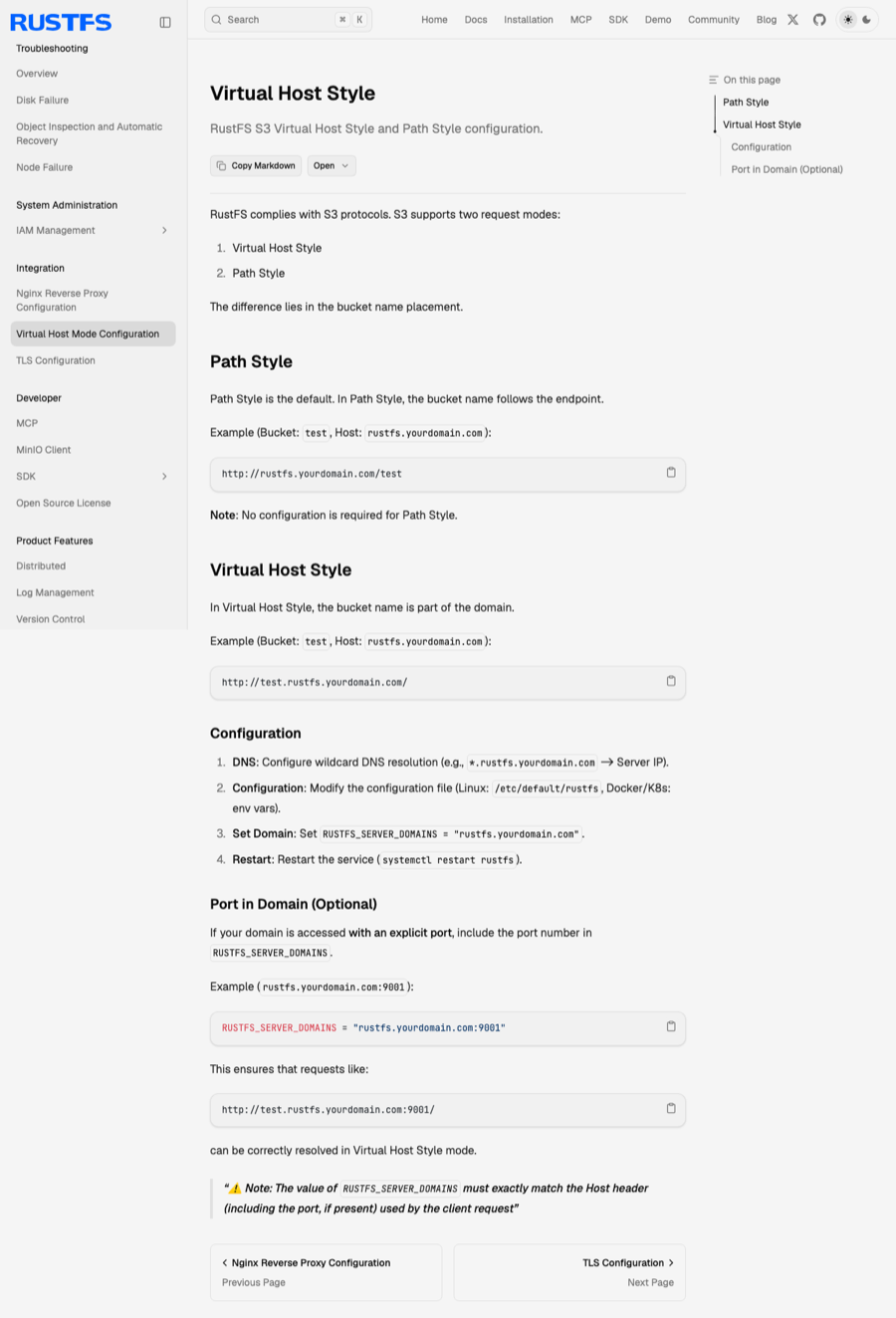Copy the Path Style URL code block

coord(671,473)
